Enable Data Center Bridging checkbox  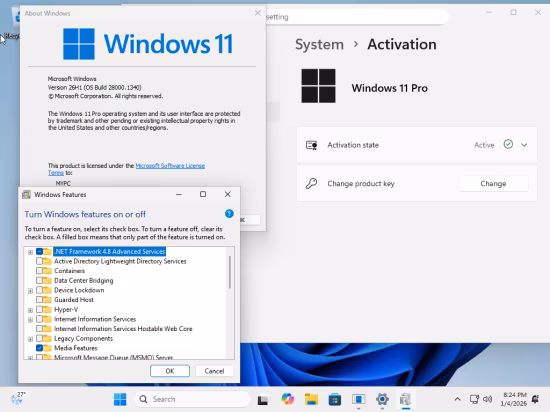(39, 281)
